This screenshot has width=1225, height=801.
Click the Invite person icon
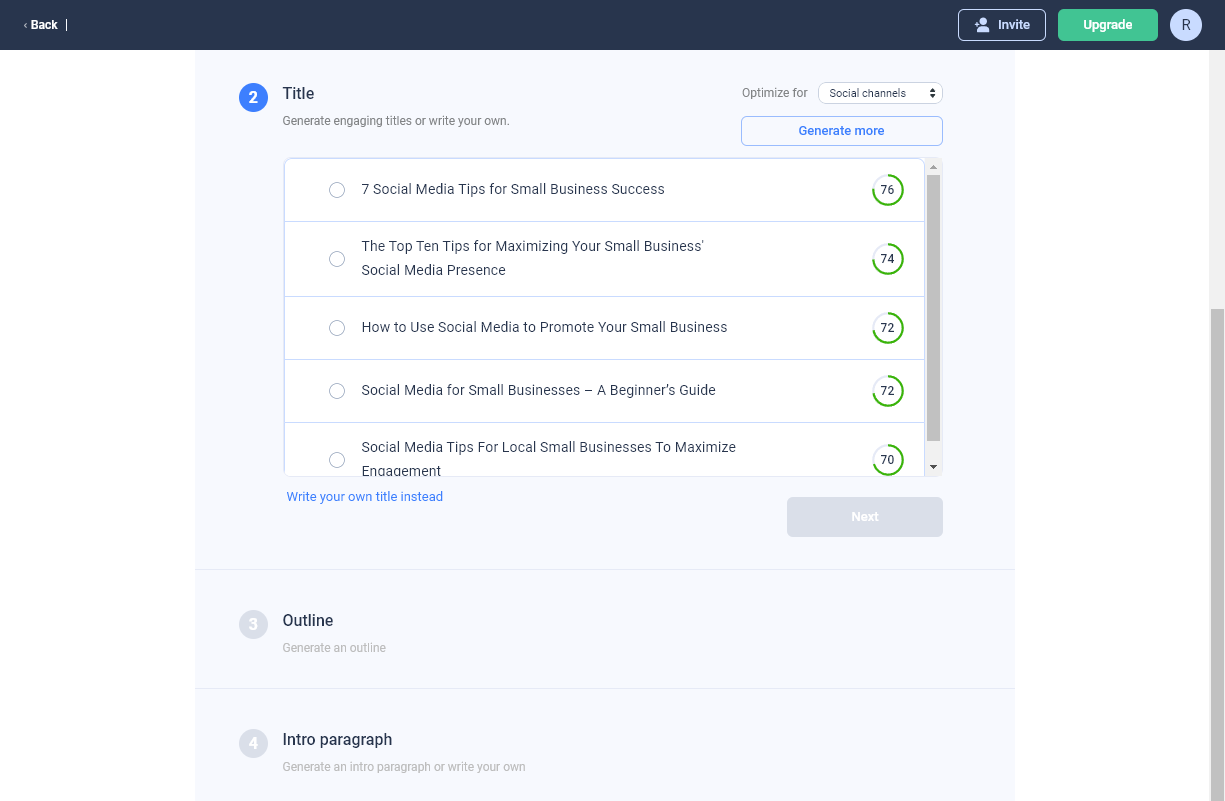[981, 24]
